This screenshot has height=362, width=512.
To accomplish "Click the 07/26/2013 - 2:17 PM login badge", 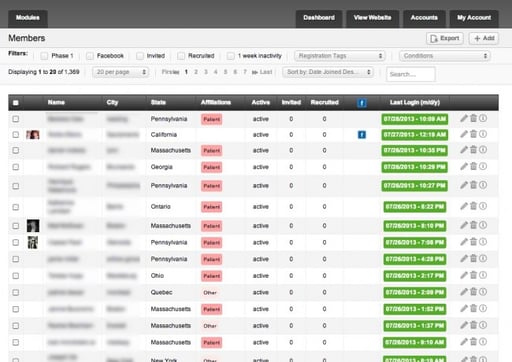I will pyautogui.click(x=415, y=276).
